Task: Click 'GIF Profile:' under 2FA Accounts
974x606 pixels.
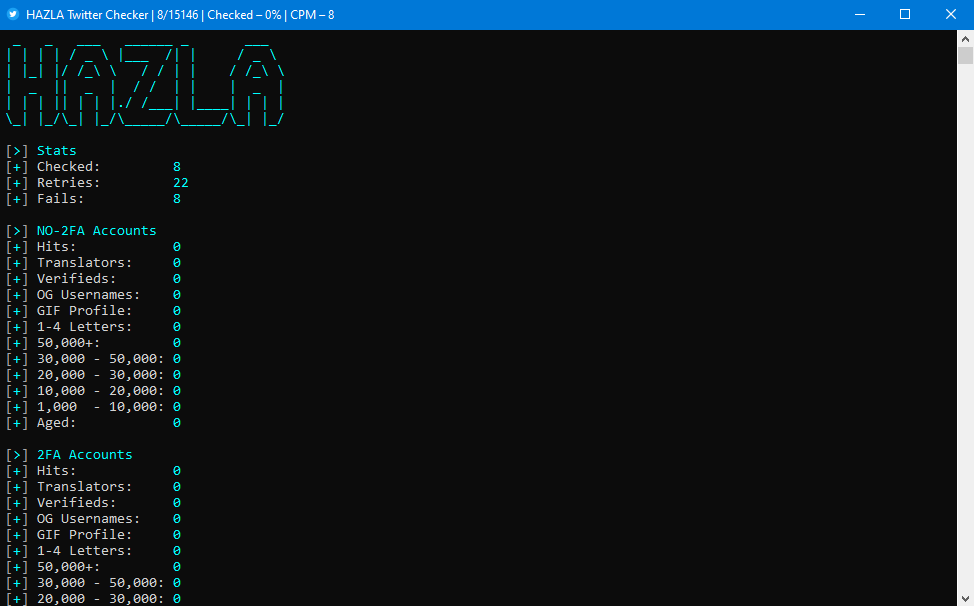Action: [x=84, y=535]
